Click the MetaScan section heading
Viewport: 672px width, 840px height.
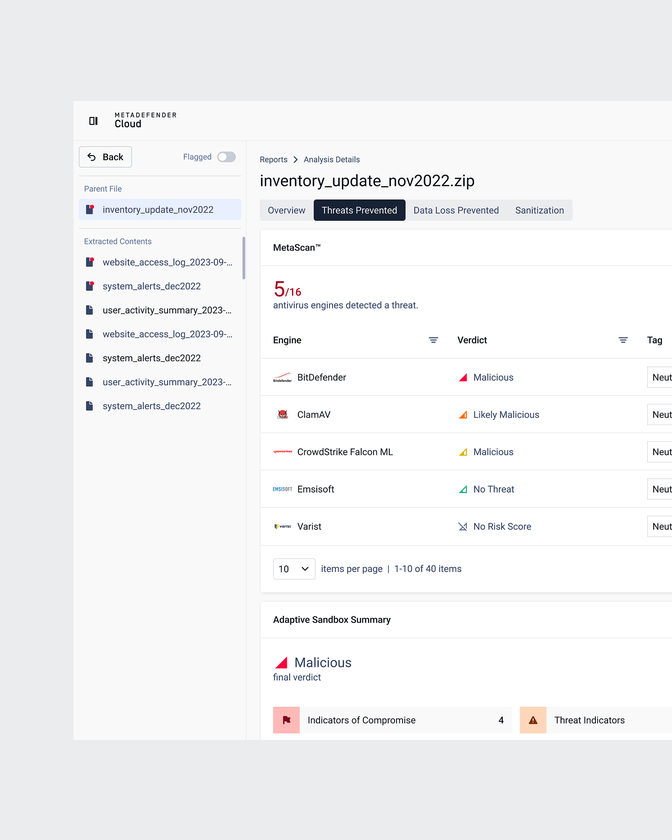pyautogui.click(x=296, y=248)
